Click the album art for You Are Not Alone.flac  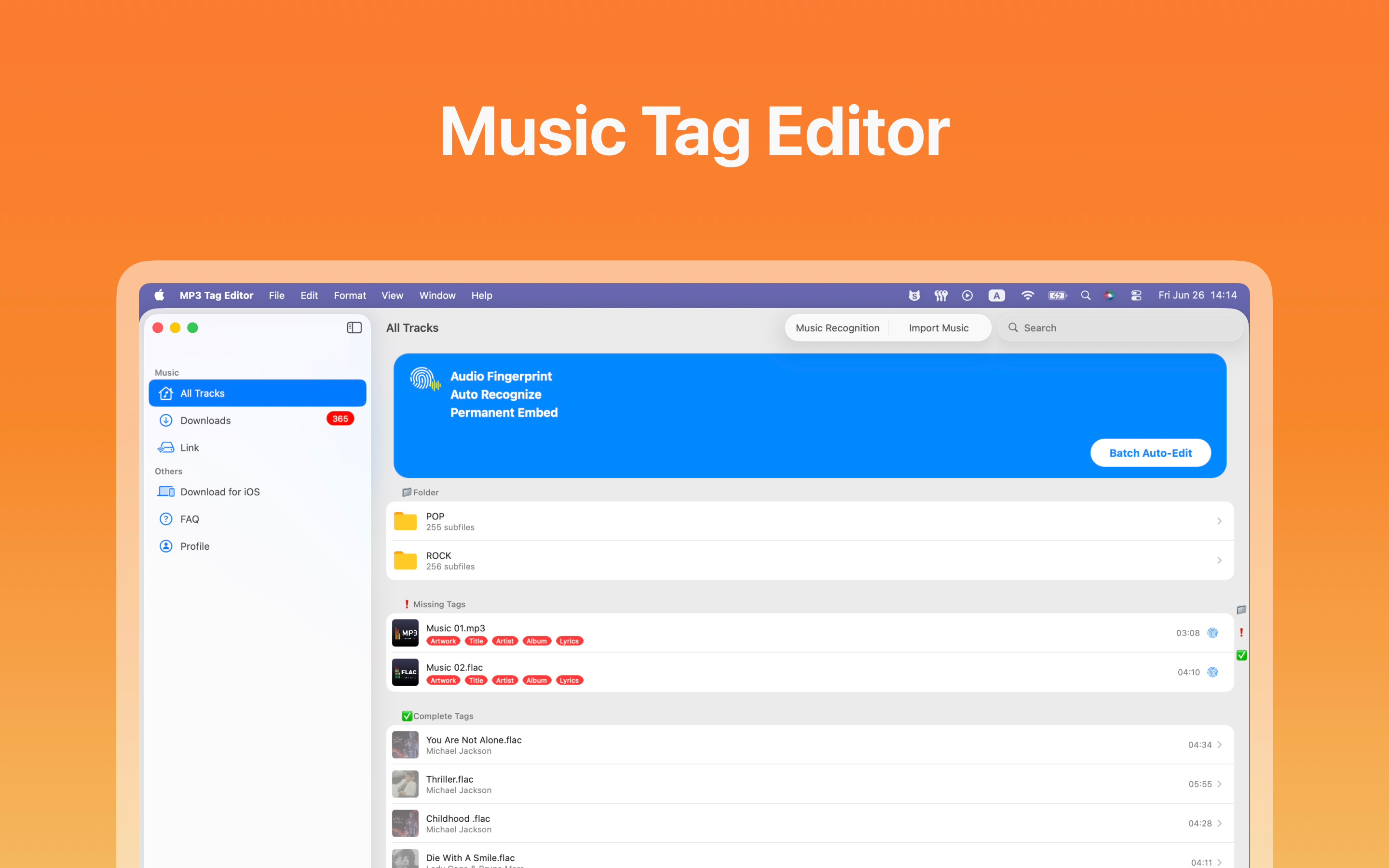405,745
